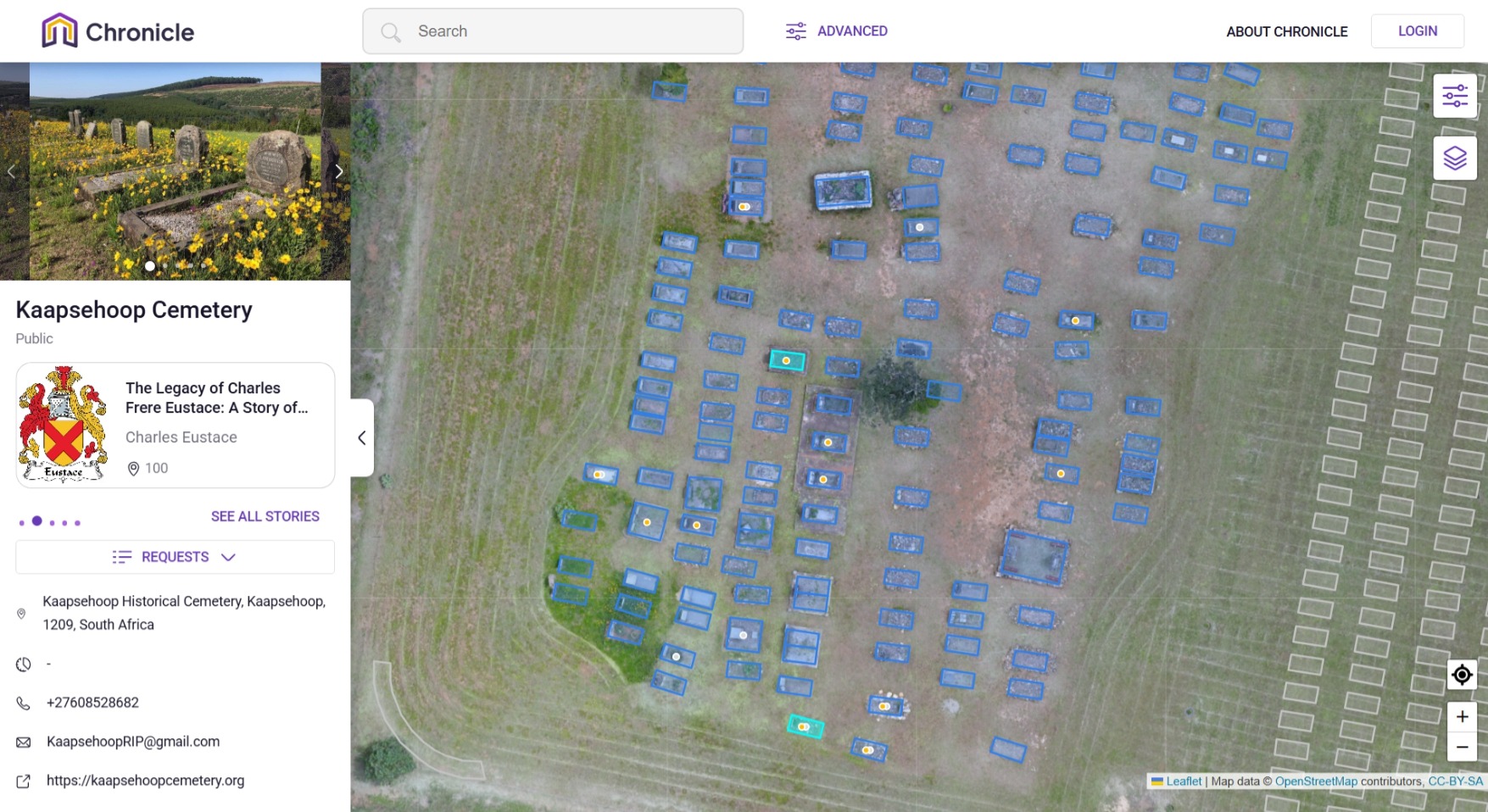
Task: Show next cemetery photo
Action: point(338,171)
